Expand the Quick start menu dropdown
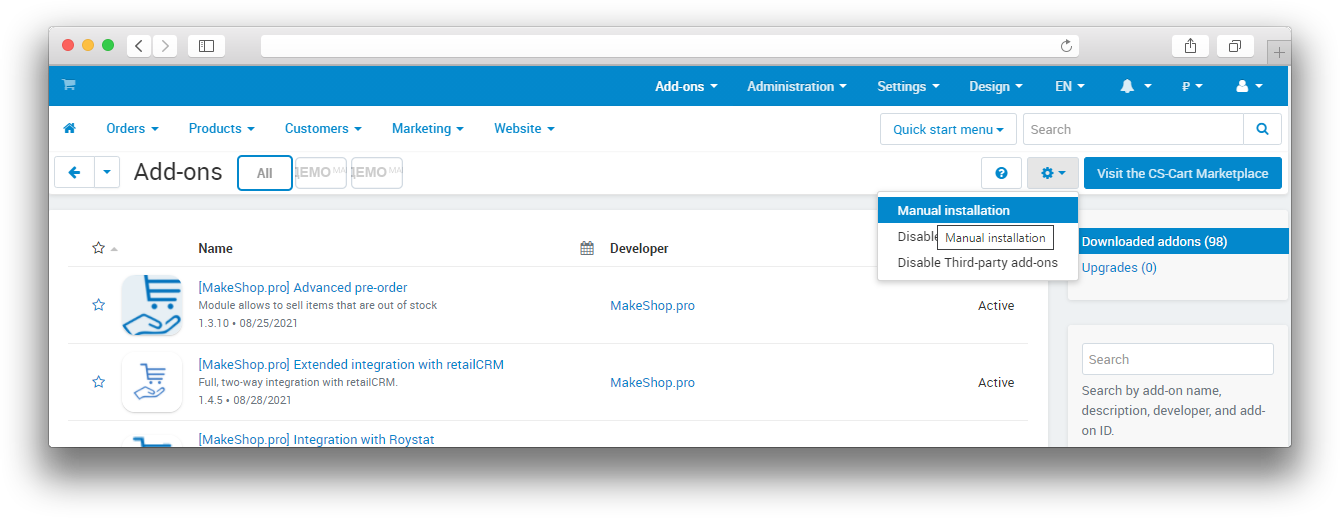Screen dimensions: 1340x518 click(948, 129)
